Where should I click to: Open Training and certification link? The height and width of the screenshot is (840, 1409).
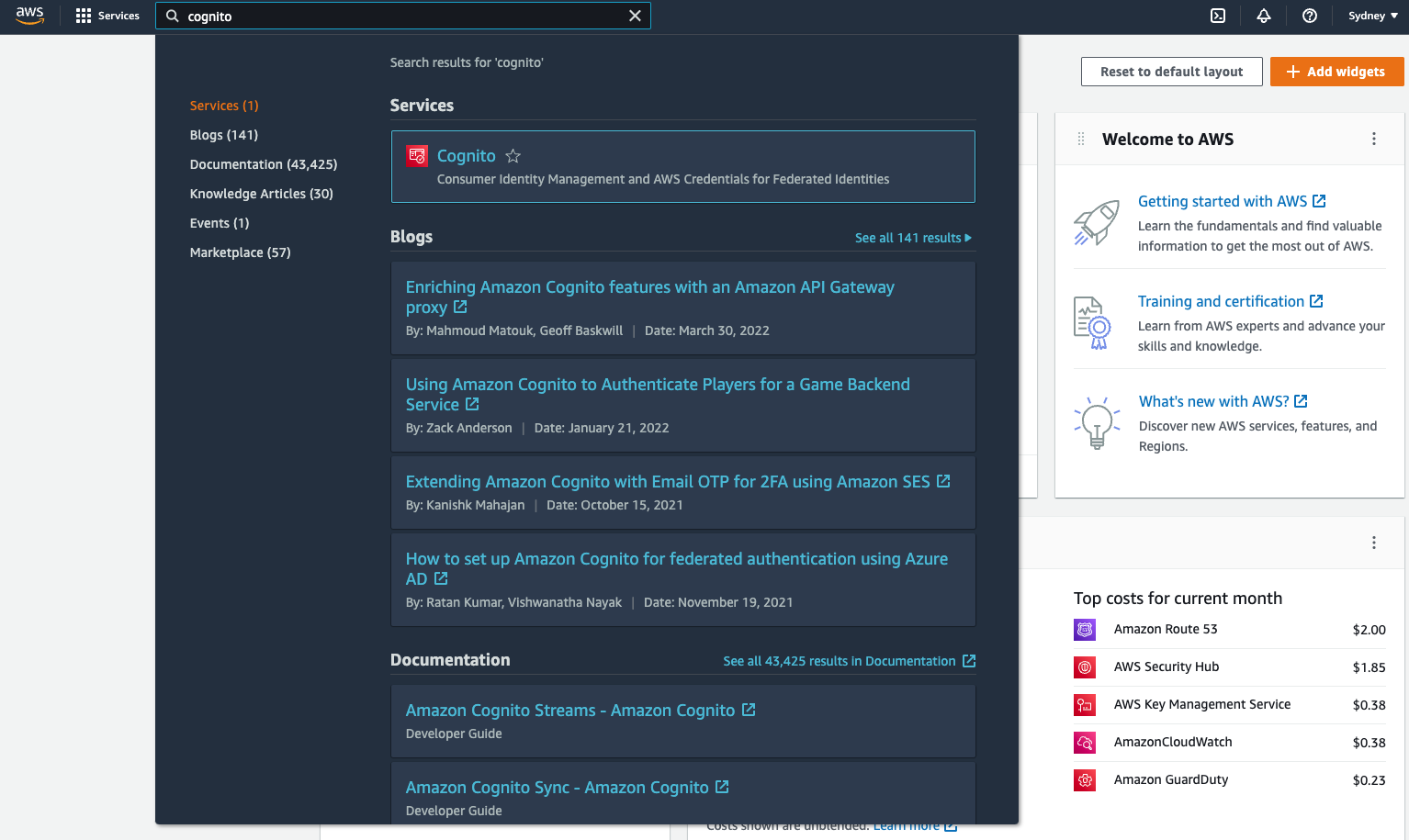tap(1230, 301)
